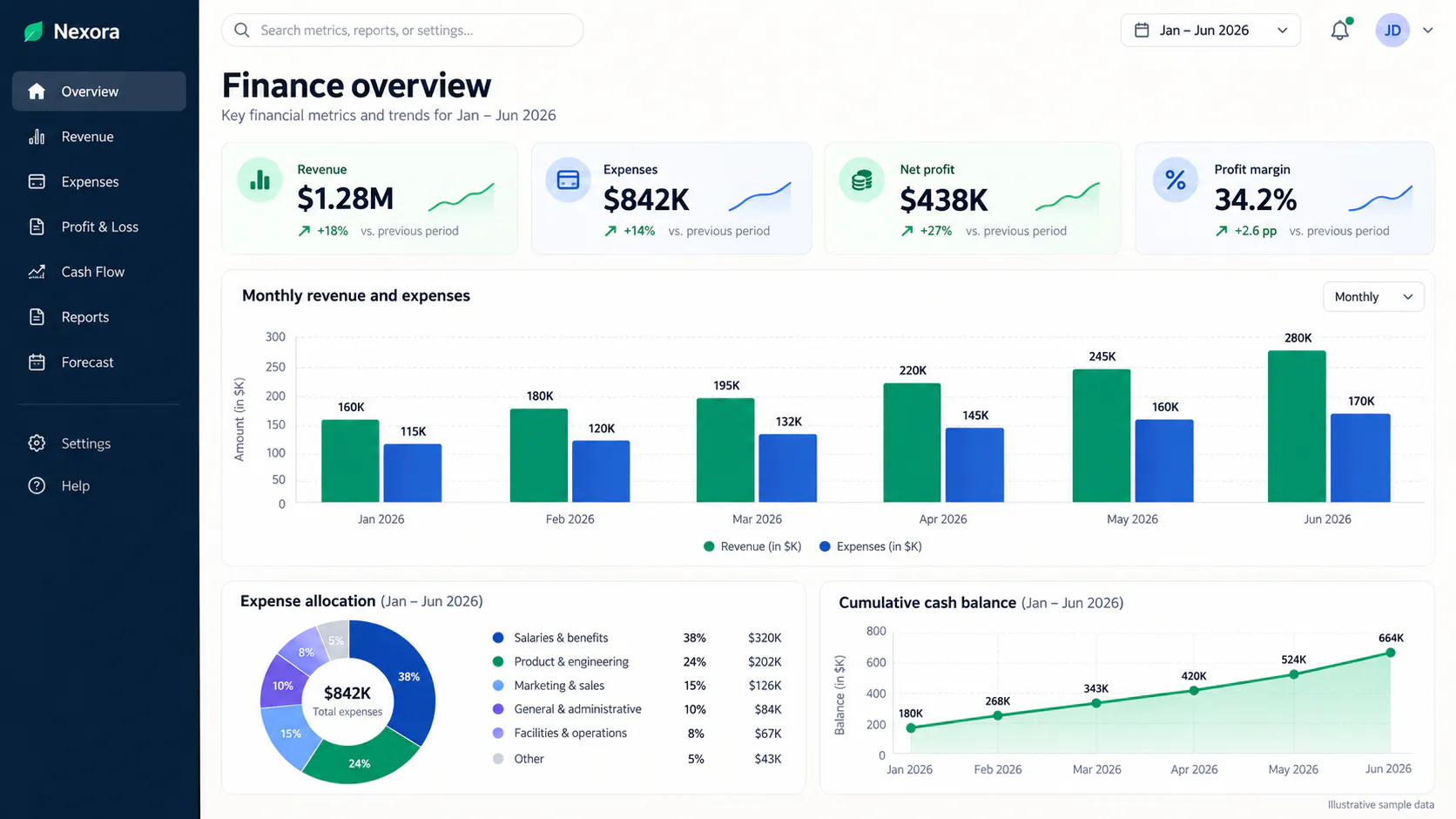Click the Reports document icon
1456x819 pixels.
(37, 317)
